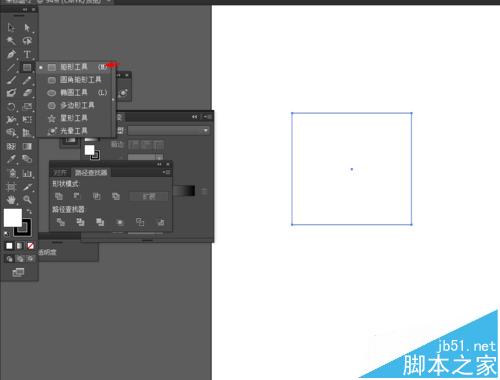This screenshot has height=380, width=500.
Task: Select the Column Graph tool
Action: 27,173
